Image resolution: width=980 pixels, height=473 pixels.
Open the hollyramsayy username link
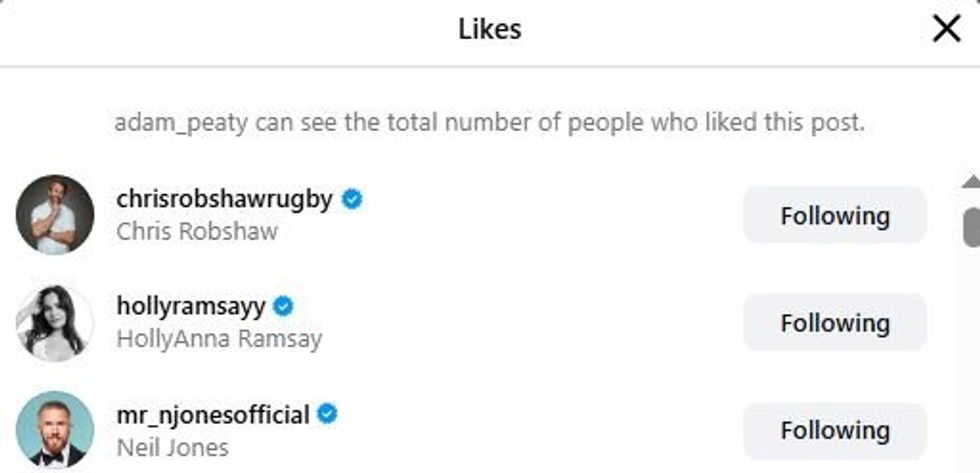coord(190,306)
